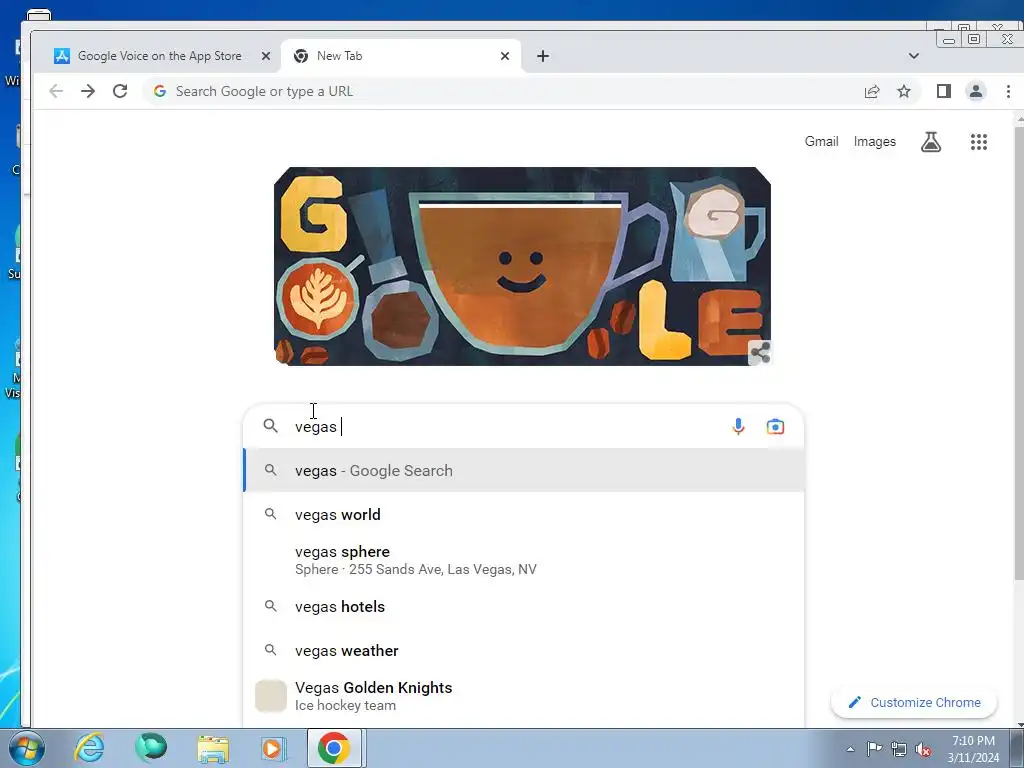
Task: Open Search Labs flask icon
Action: 931,142
